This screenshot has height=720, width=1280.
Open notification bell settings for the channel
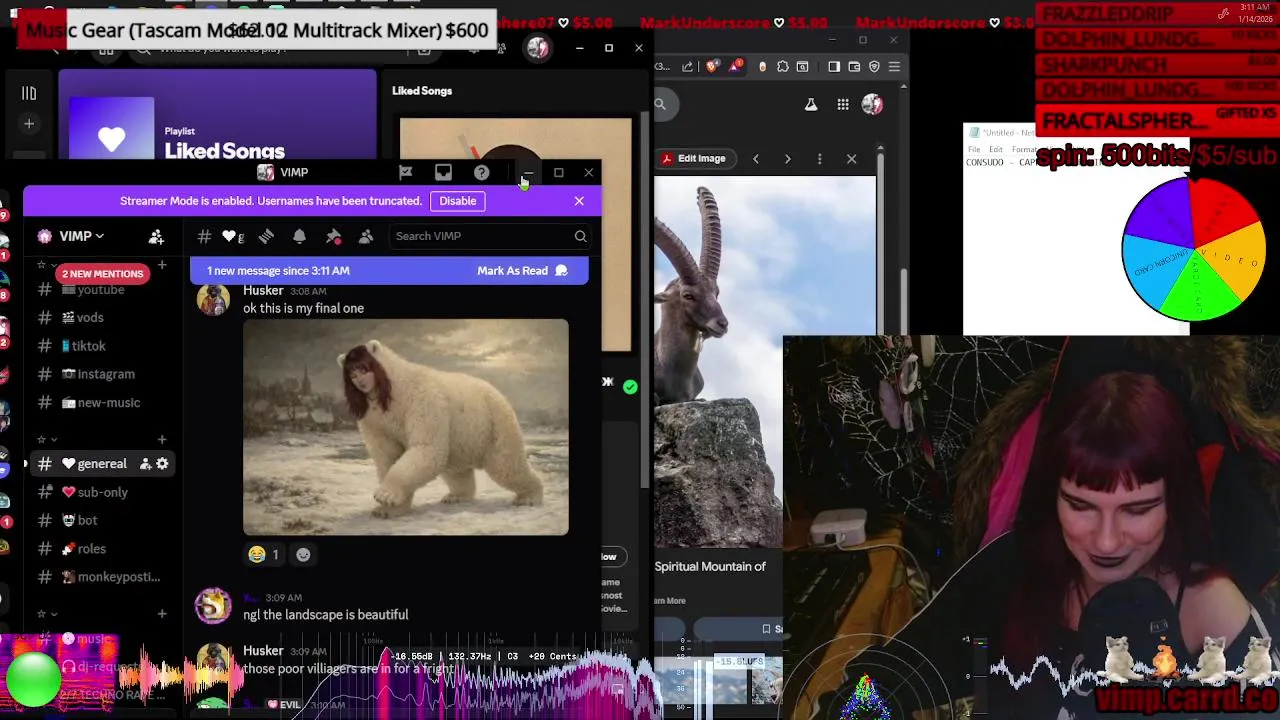coord(299,236)
